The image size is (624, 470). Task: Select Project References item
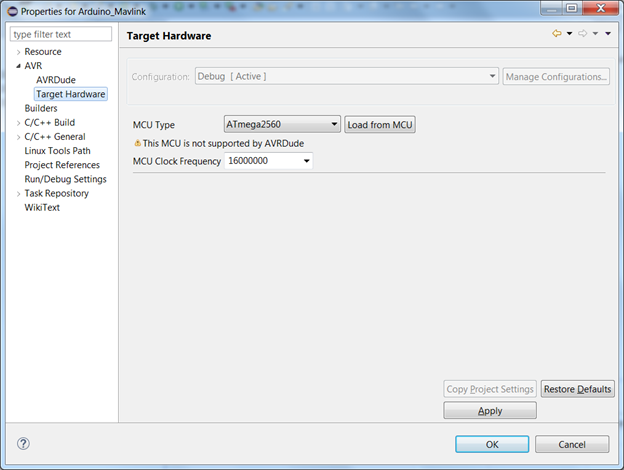click(x=62, y=165)
